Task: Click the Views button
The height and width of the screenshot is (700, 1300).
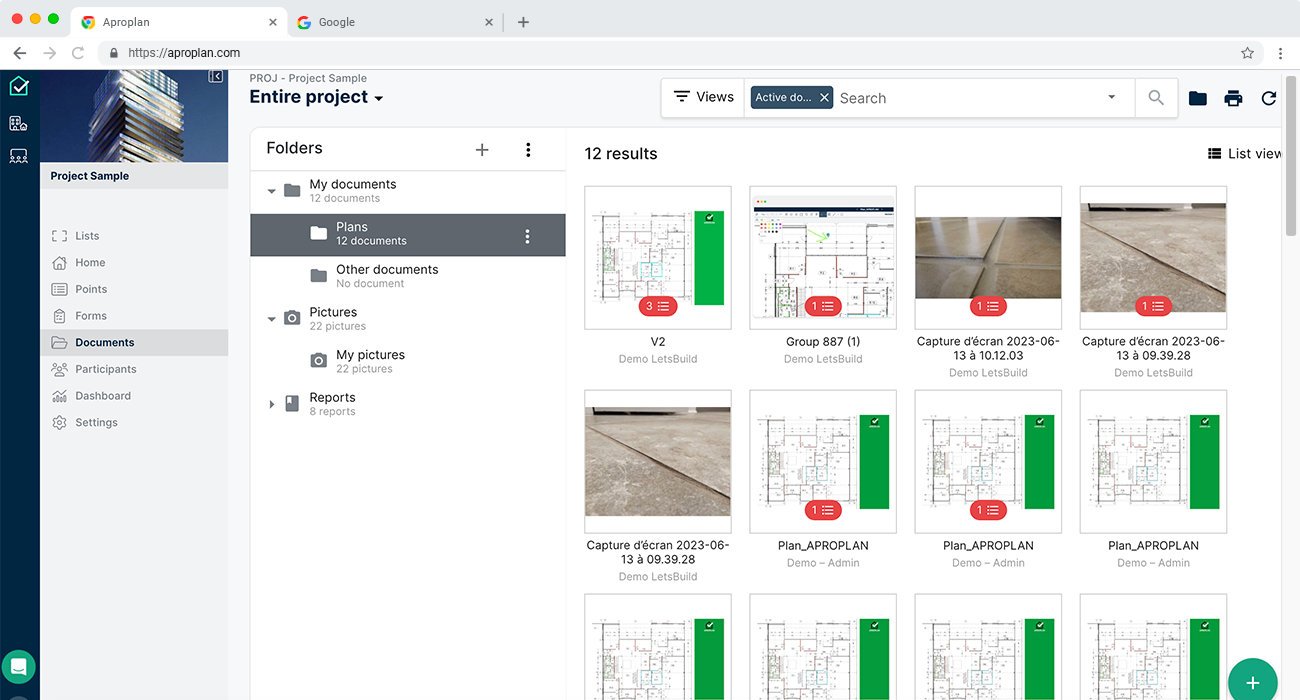Action: [x=703, y=97]
